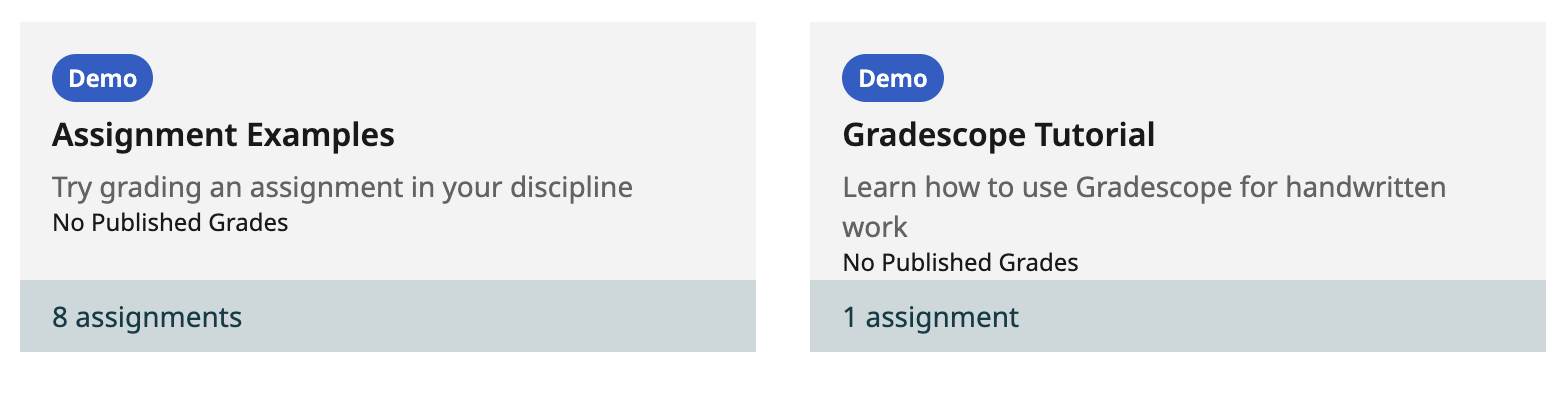
Task: Open the Gradescope Tutorial course card
Action: pos(1178,187)
